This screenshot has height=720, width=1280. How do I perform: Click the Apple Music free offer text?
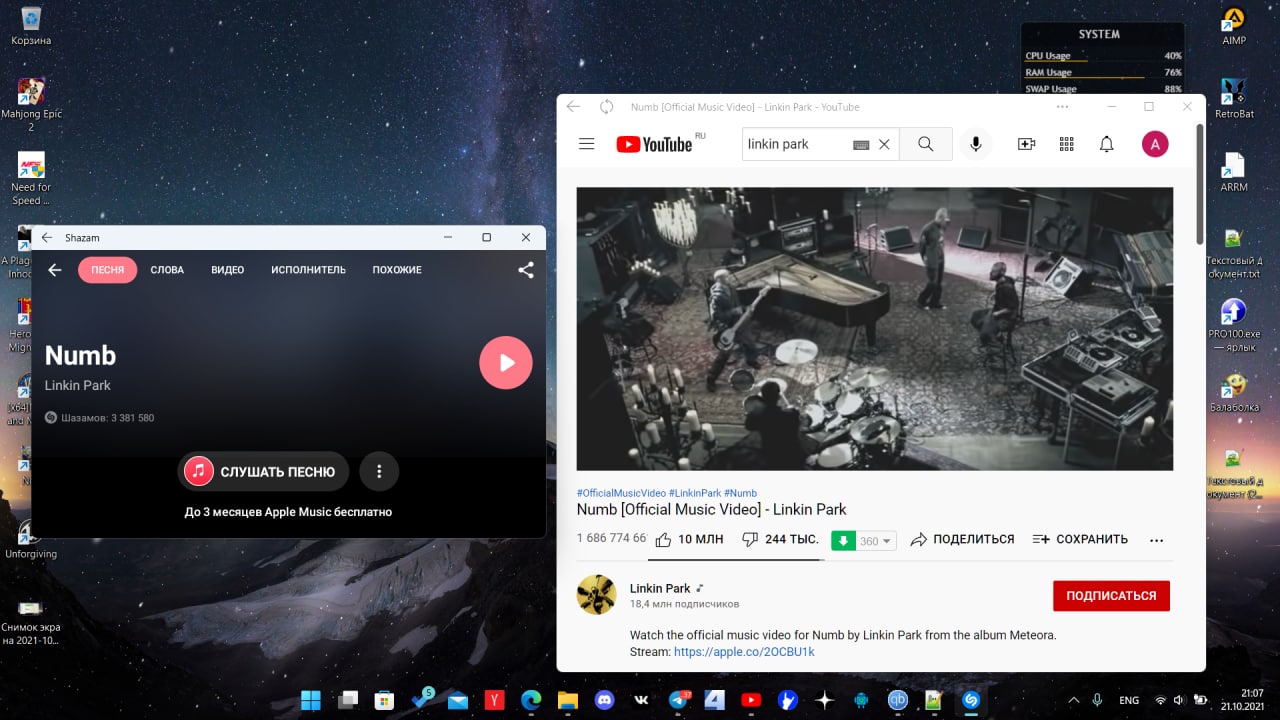[288, 512]
